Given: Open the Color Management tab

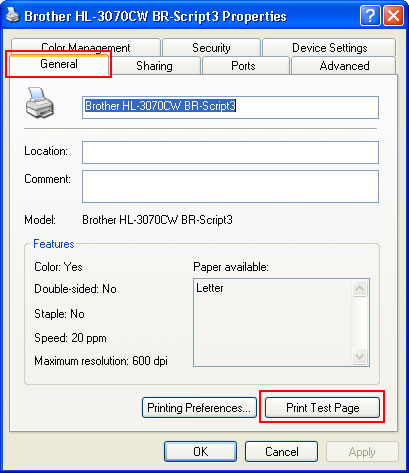Looking at the screenshot, I should tap(86, 47).
